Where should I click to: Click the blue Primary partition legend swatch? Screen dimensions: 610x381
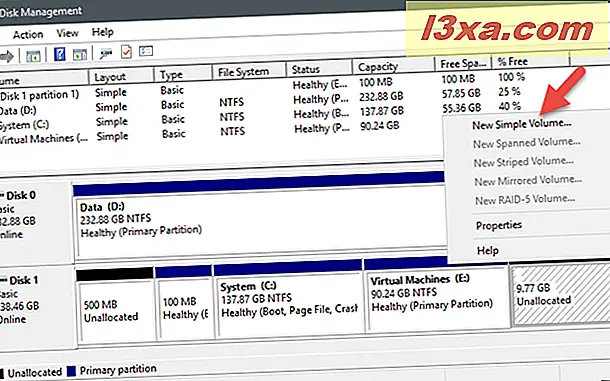(x=71, y=370)
